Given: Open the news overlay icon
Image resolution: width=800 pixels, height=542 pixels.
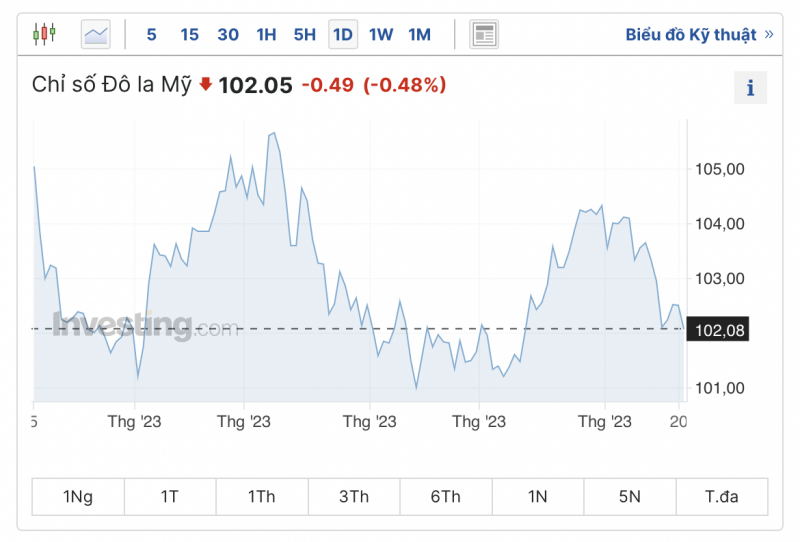Looking at the screenshot, I should (484, 35).
